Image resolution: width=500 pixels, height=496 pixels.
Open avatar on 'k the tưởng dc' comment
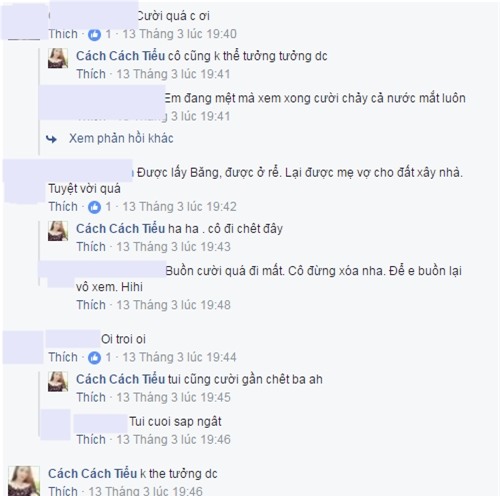[24, 481]
